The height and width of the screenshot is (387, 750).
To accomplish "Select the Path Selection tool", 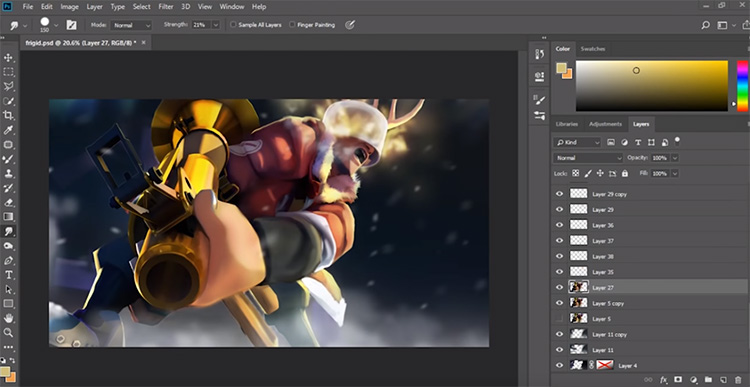I will pos(8,289).
